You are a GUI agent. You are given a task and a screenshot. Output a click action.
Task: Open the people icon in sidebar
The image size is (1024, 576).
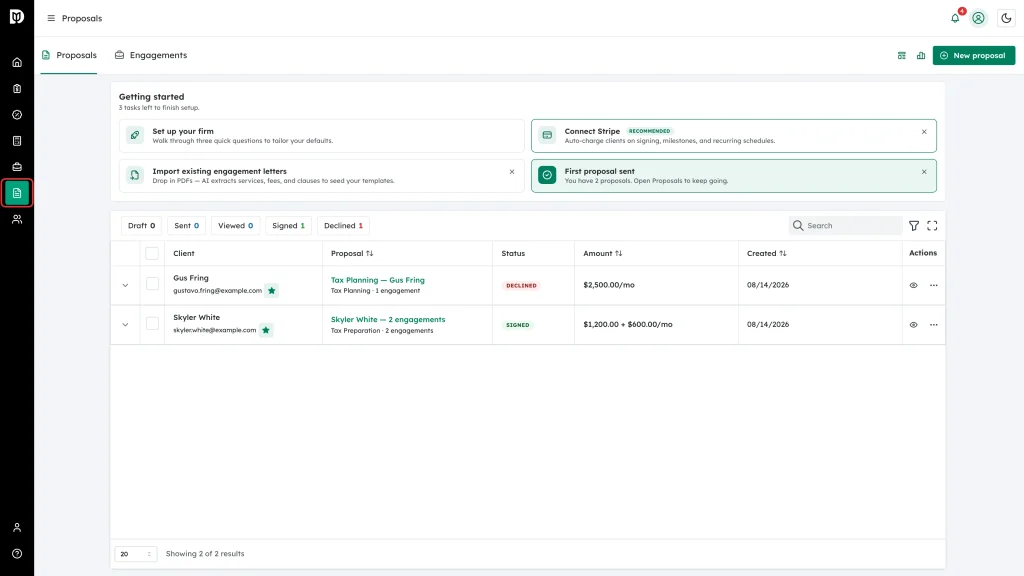[x=17, y=219]
